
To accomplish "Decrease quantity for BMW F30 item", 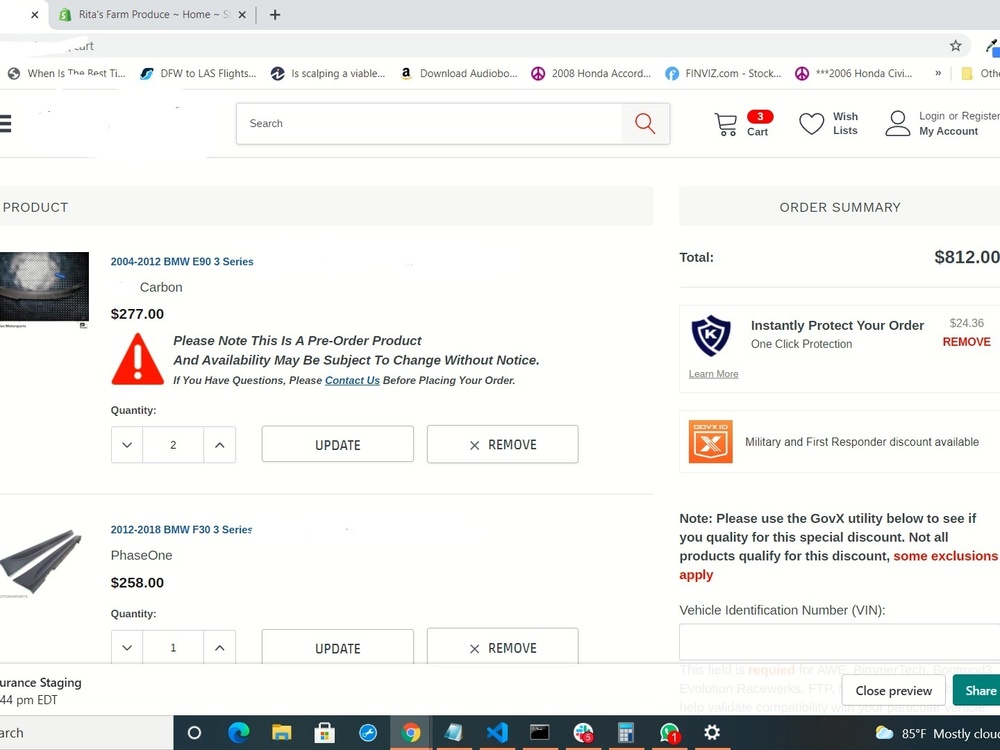I will pyautogui.click(x=127, y=647).
